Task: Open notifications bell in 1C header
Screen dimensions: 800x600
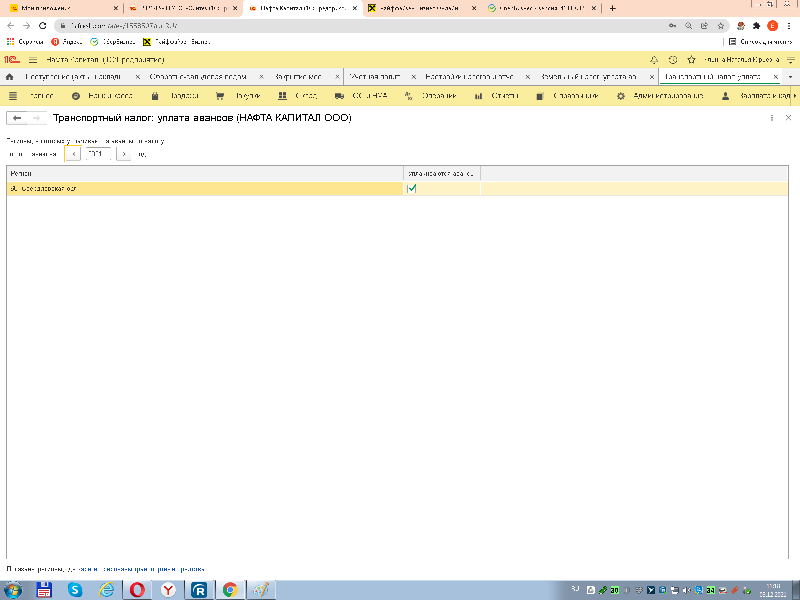Action: 654,60
